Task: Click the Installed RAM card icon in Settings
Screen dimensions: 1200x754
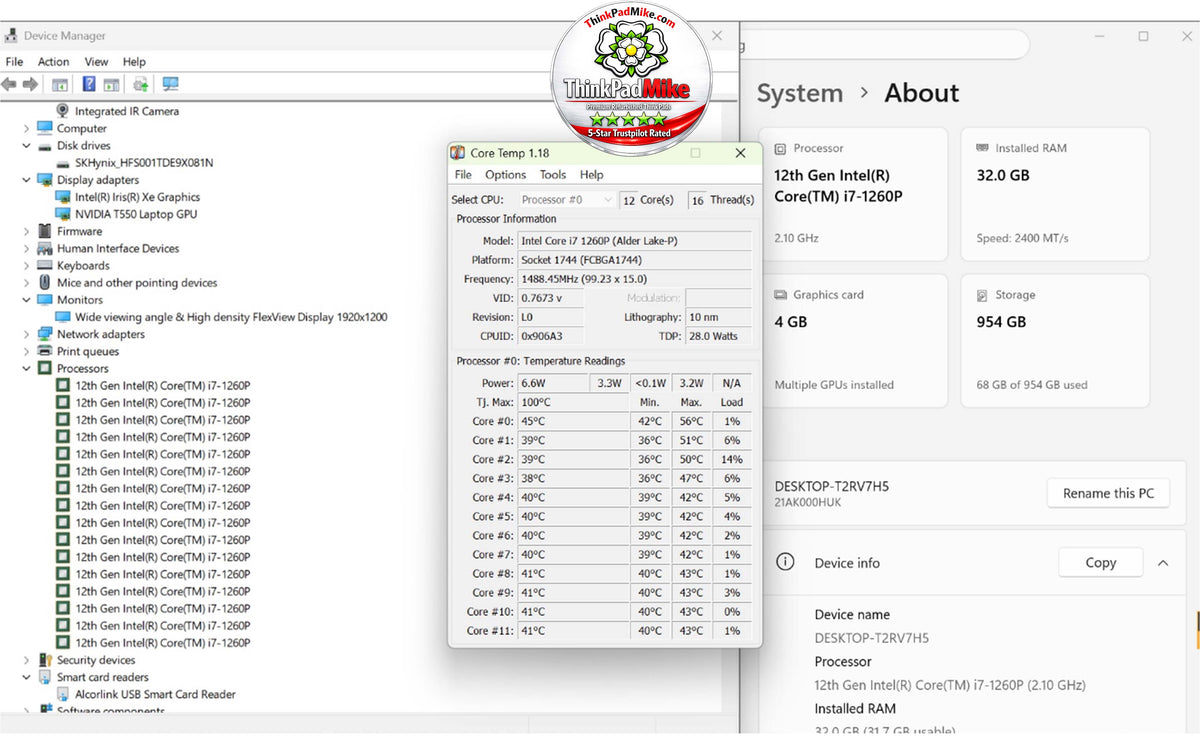Action: click(x=983, y=148)
